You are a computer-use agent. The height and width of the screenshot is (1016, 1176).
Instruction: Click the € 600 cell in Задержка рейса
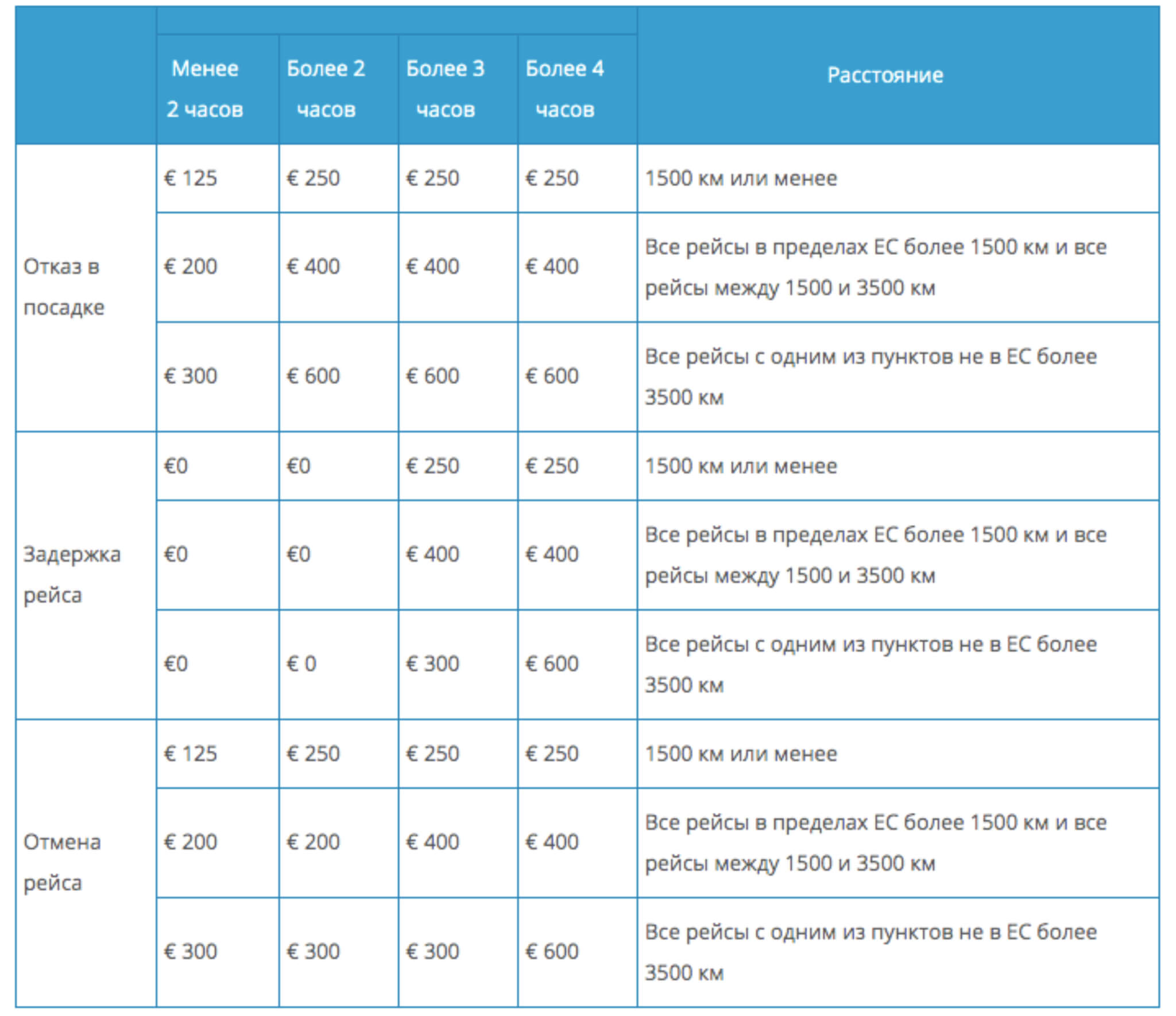552,664
